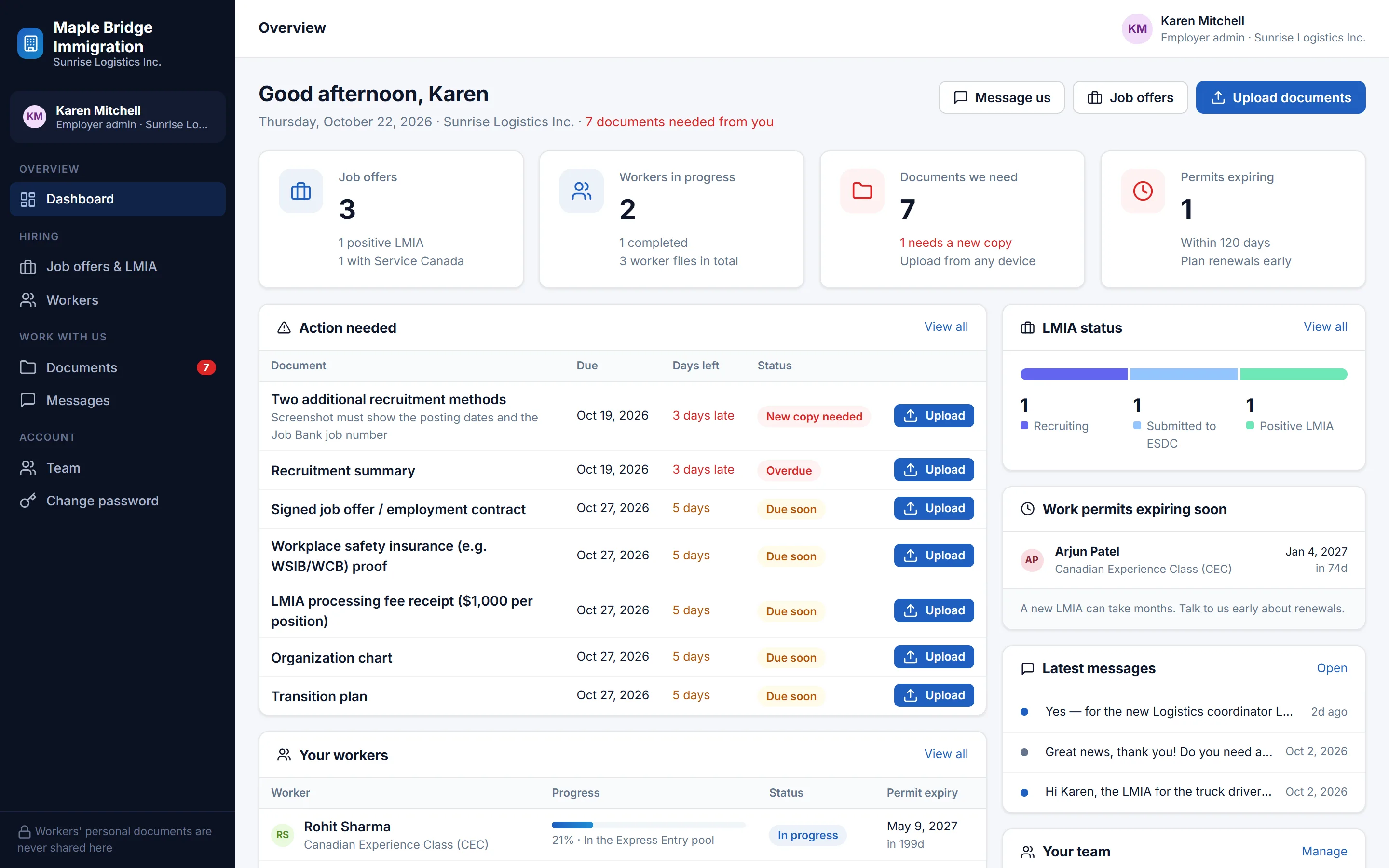This screenshot has height=868, width=1389.
Task: Click the folder icon on Documents we need card
Action: pos(862,191)
